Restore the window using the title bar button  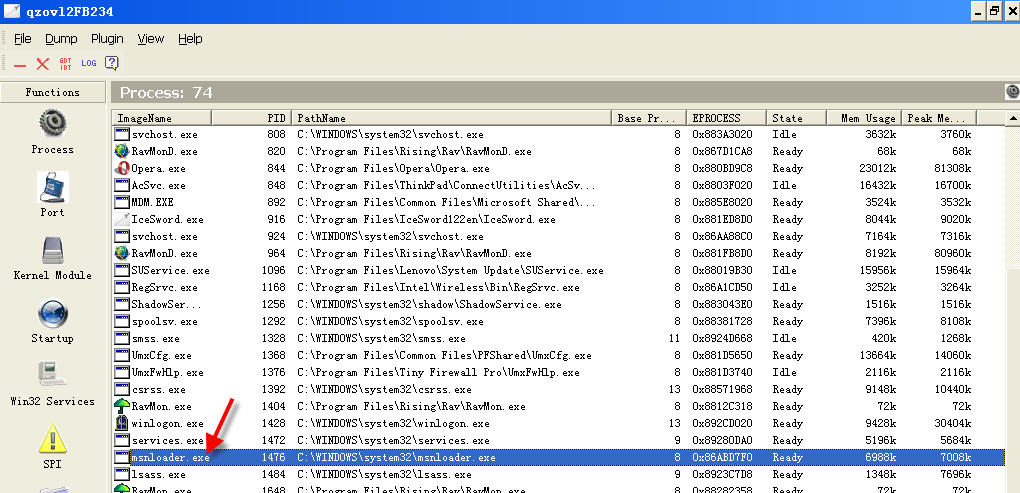995,11
